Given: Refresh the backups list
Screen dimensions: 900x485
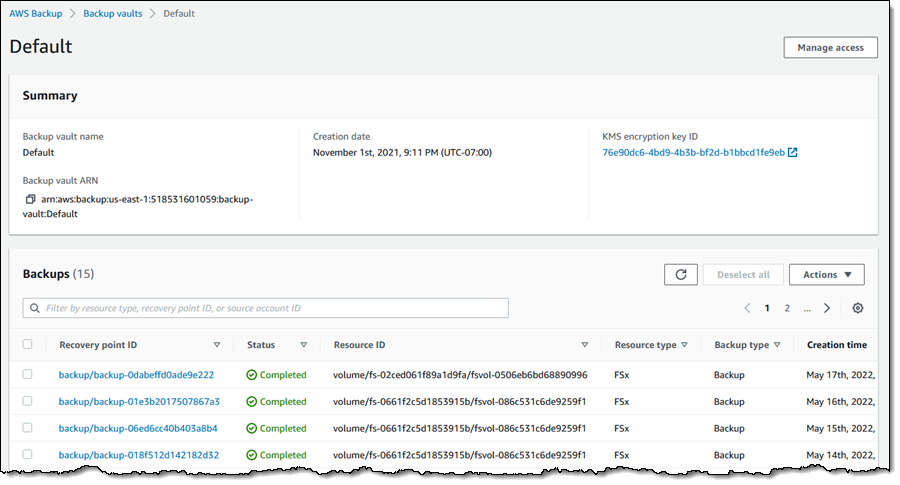Looking at the screenshot, I should pos(681,274).
